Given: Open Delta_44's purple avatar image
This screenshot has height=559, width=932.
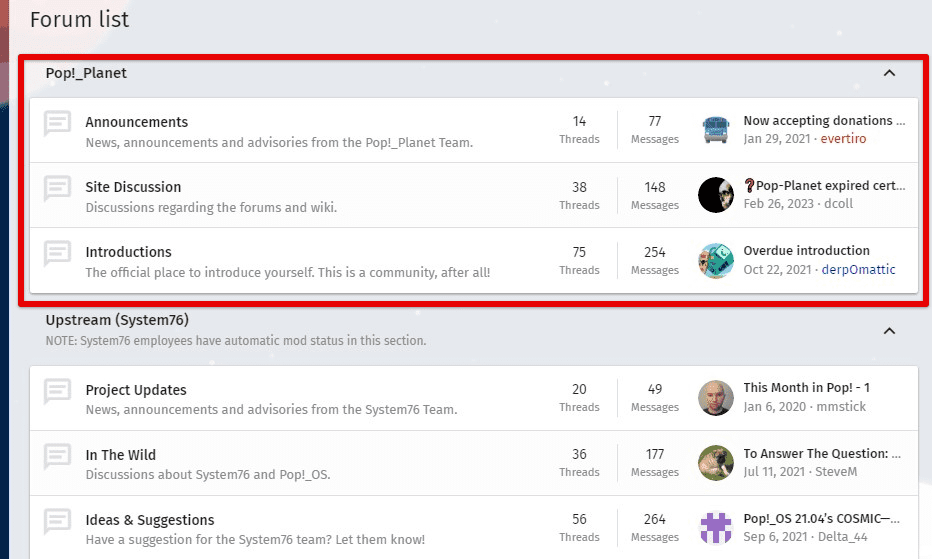Looking at the screenshot, I should tap(716, 528).
